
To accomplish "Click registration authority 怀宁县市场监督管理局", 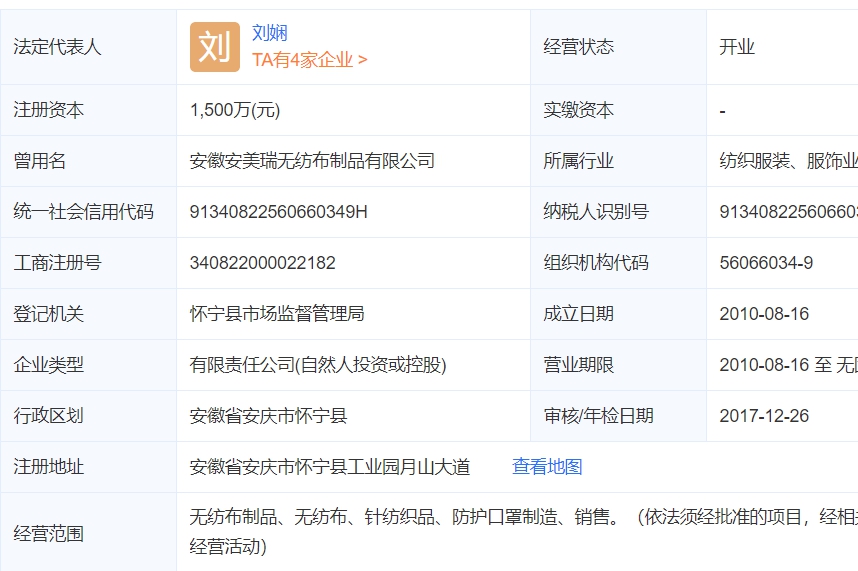I will pyautogui.click(x=277, y=314).
